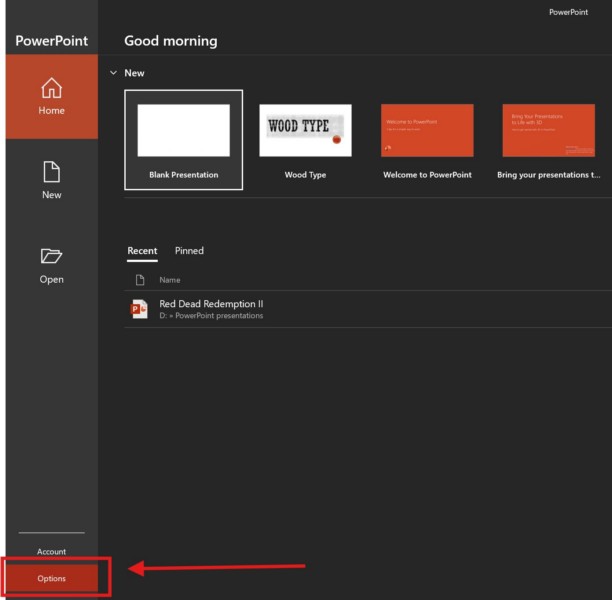612x600 pixels.
Task: Switch to the Recent tab
Action: click(x=142, y=251)
